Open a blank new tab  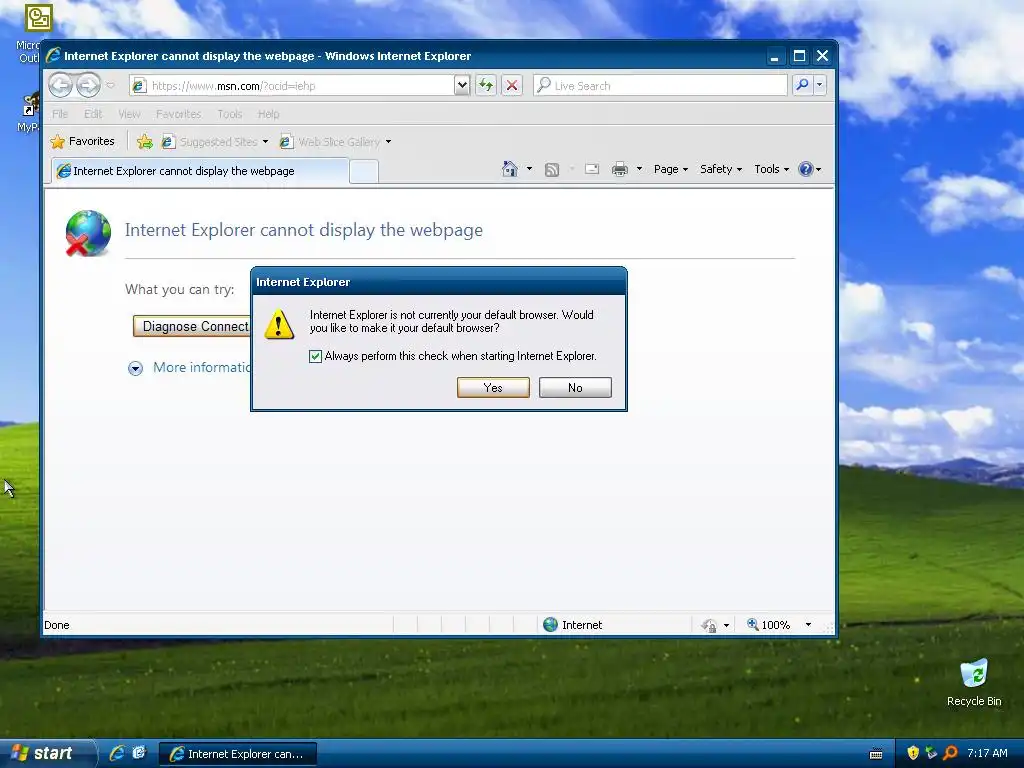coord(364,172)
